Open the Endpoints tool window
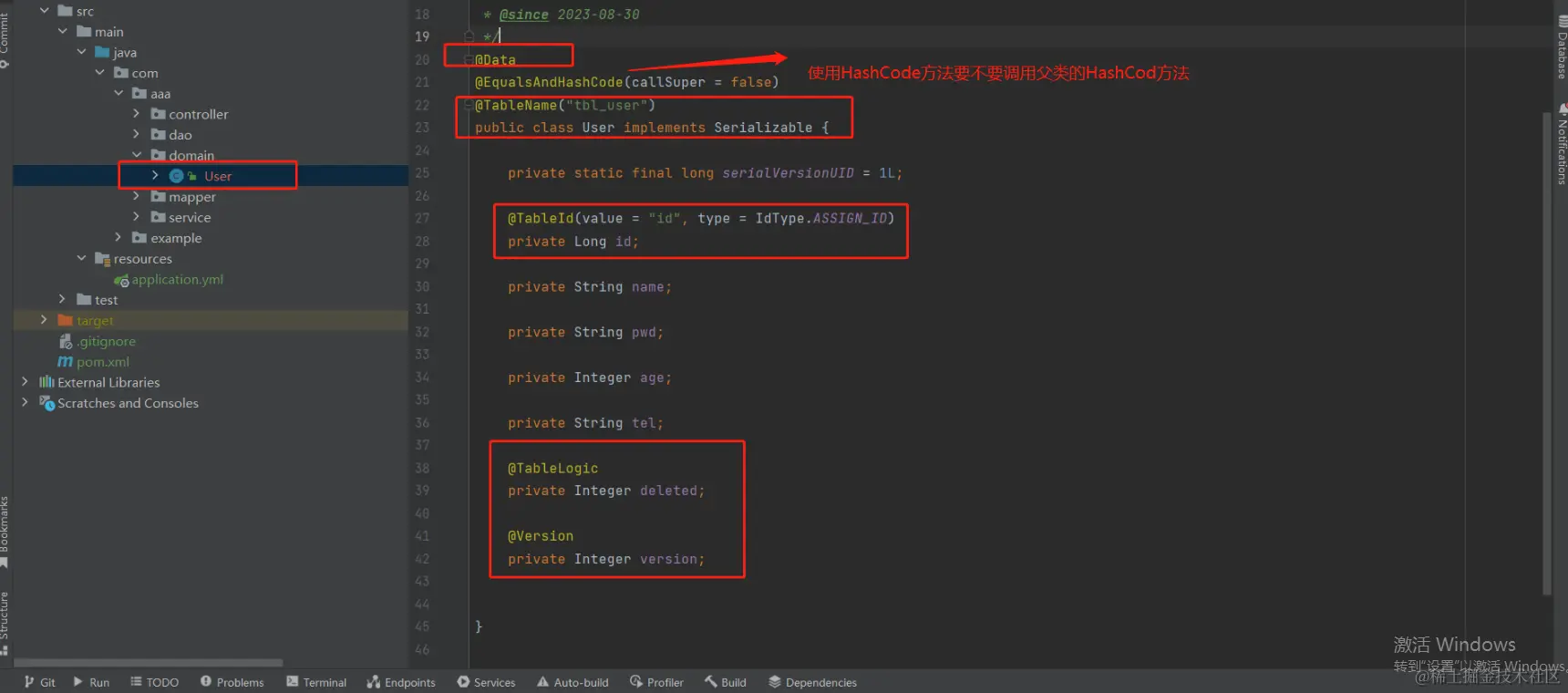 (401, 682)
